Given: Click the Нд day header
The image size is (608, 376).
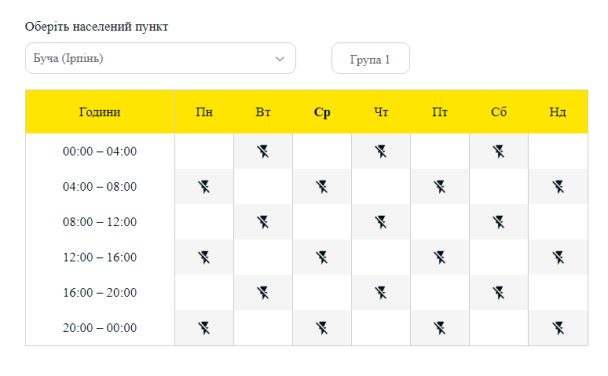Looking at the screenshot, I should [558, 112].
